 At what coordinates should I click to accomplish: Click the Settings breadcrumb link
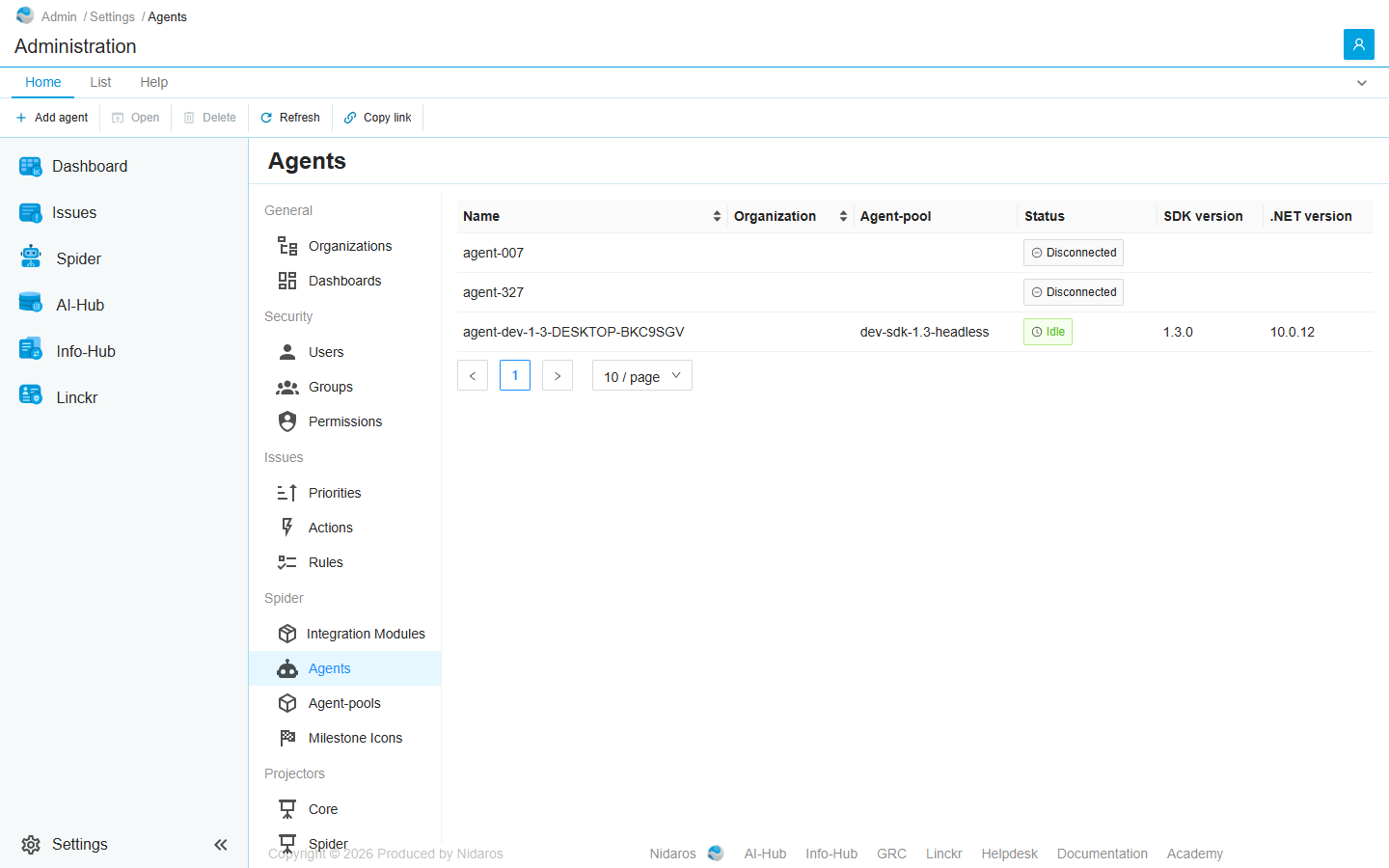(112, 16)
